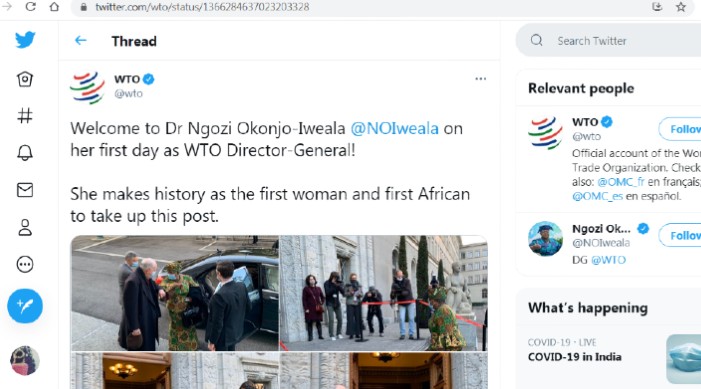Open Notifications bell icon
This screenshot has width=701, height=389.
click(25, 153)
